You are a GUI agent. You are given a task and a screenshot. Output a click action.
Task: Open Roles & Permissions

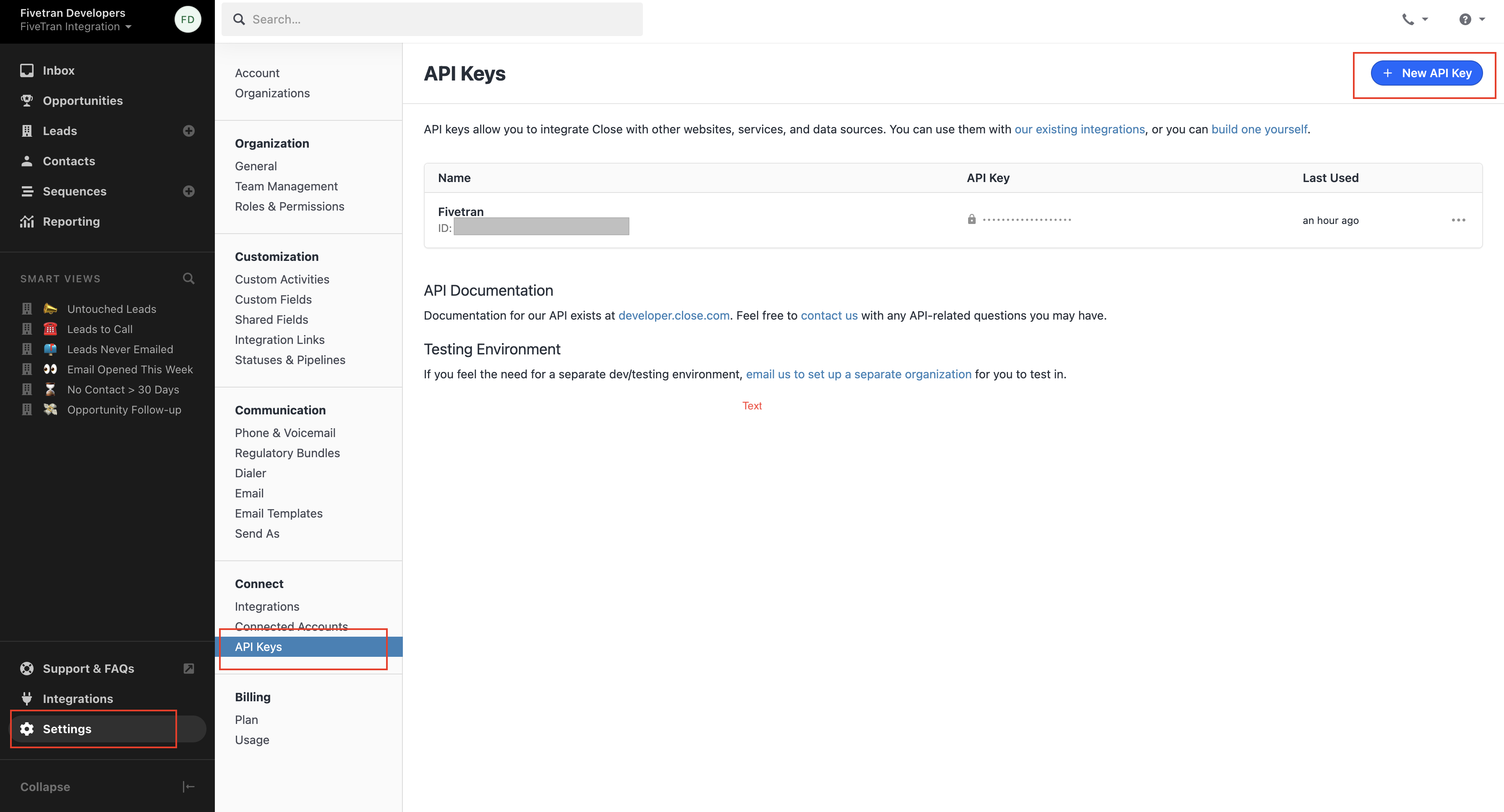[290, 206]
